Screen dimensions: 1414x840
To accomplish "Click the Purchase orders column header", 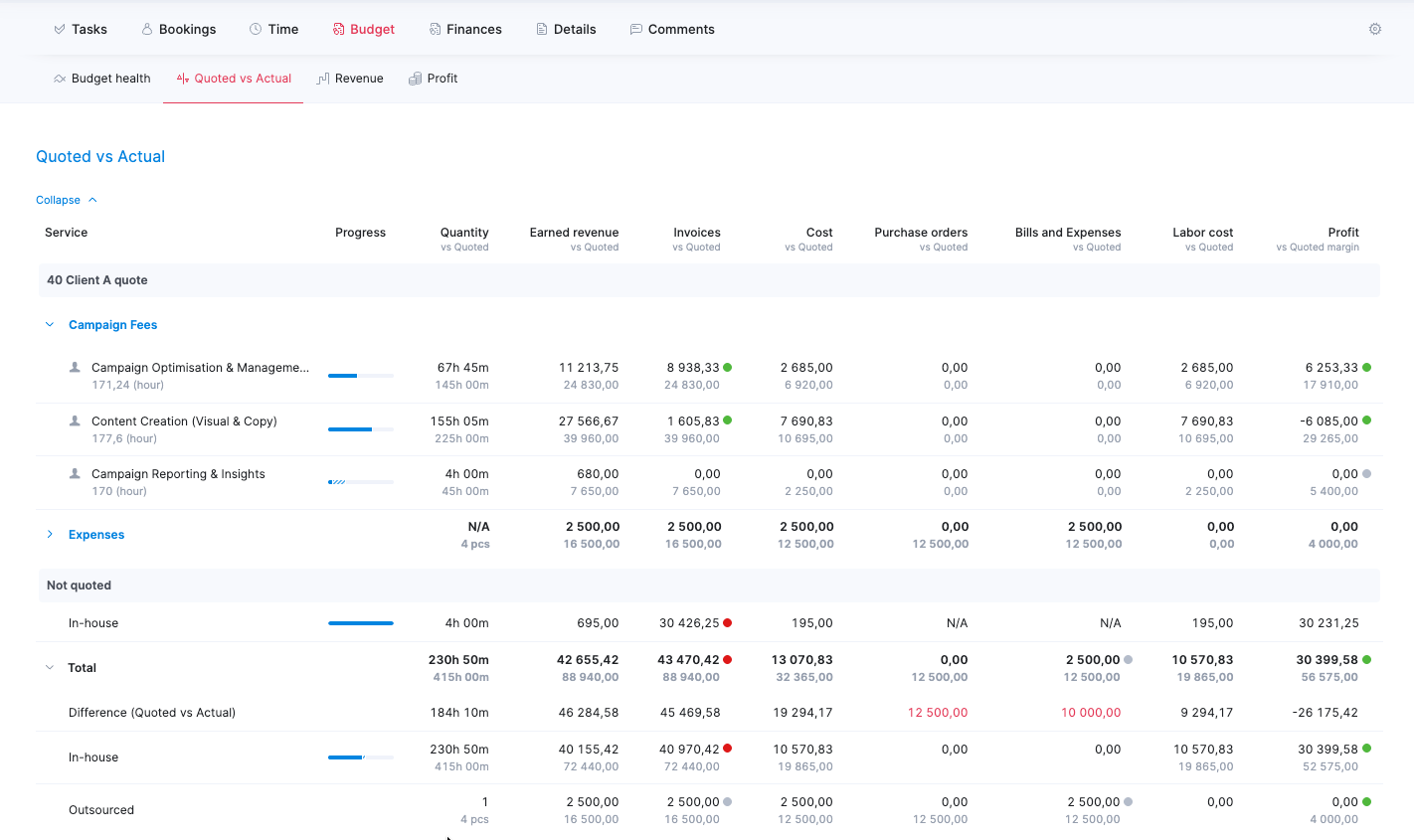I will 921,233.
